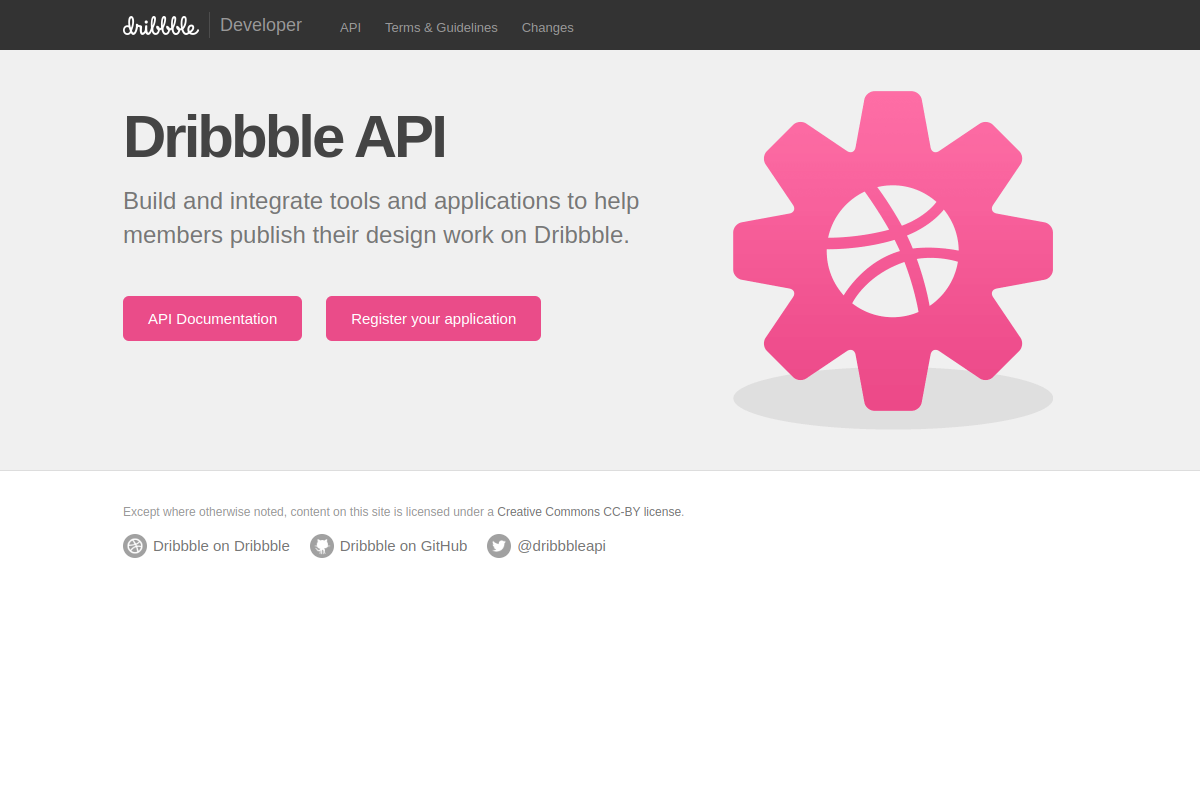Click the Dribbble API heading
Image resolution: width=1200 pixels, height=800 pixels.
click(x=284, y=137)
